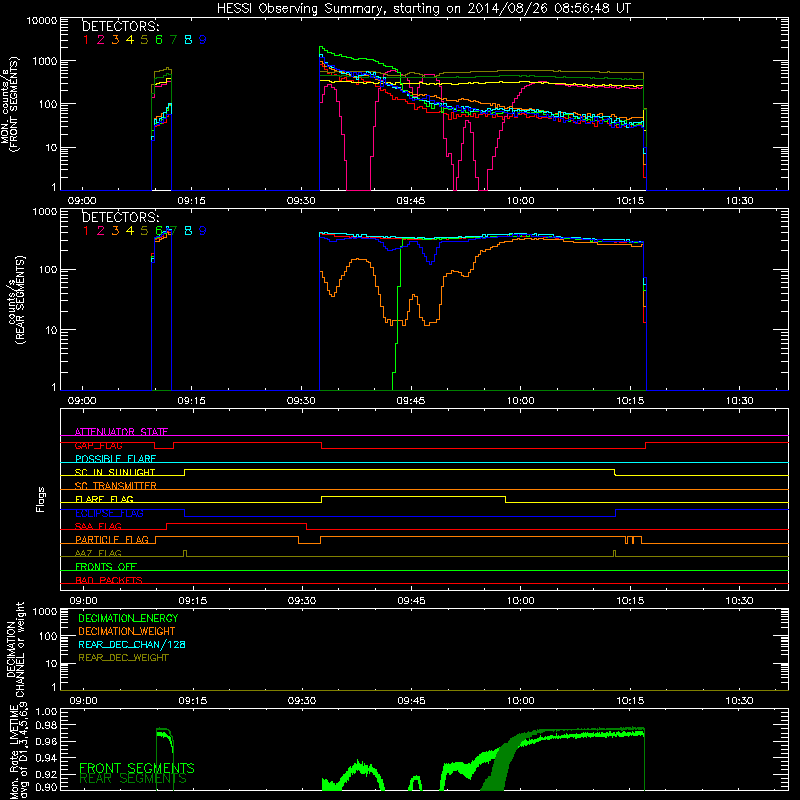This screenshot has height=800, width=800.
Task: Click MON. counts/s (FRONT SEGMENTS) axis title
Action: [x=9, y=105]
